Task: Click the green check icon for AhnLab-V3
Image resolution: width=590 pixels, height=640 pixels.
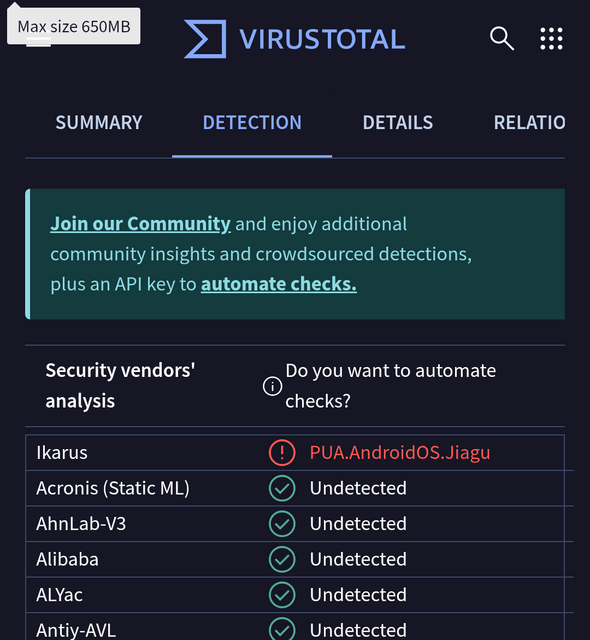Action: [282, 524]
